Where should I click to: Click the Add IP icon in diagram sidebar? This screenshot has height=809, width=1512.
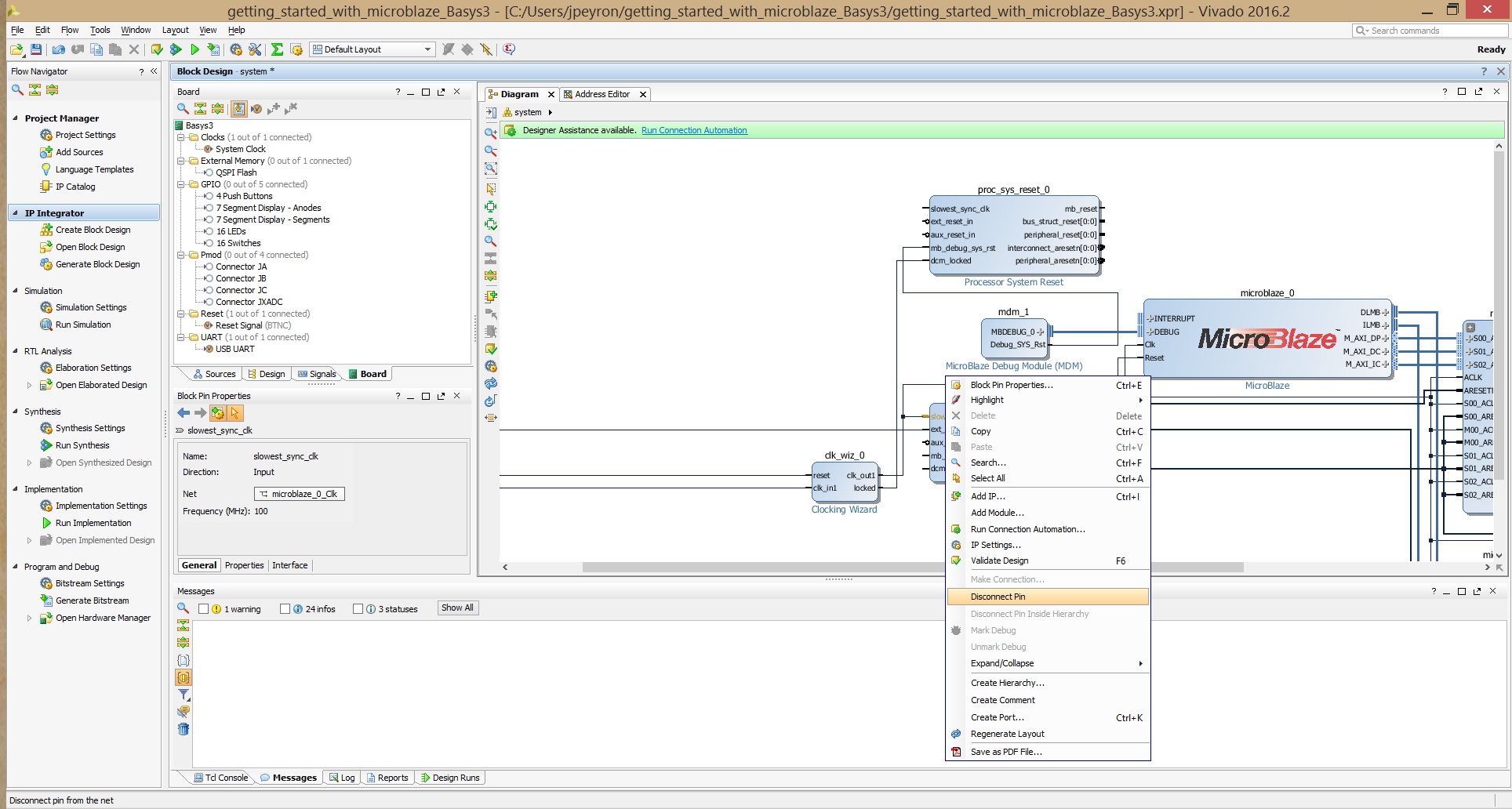point(491,296)
